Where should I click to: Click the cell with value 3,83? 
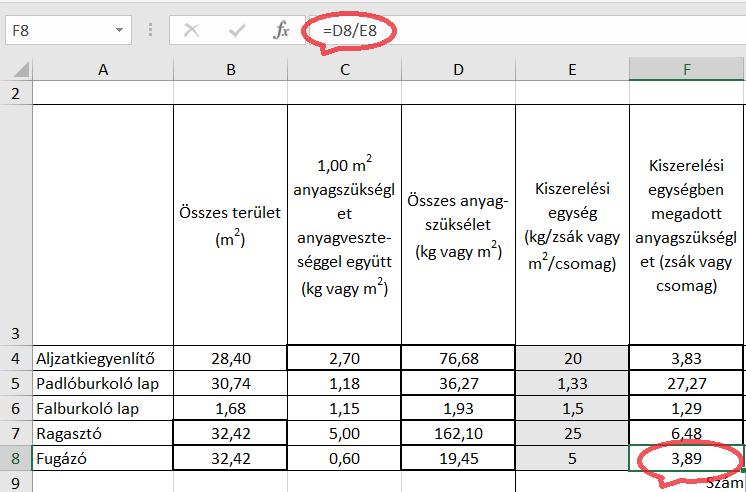point(687,358)
